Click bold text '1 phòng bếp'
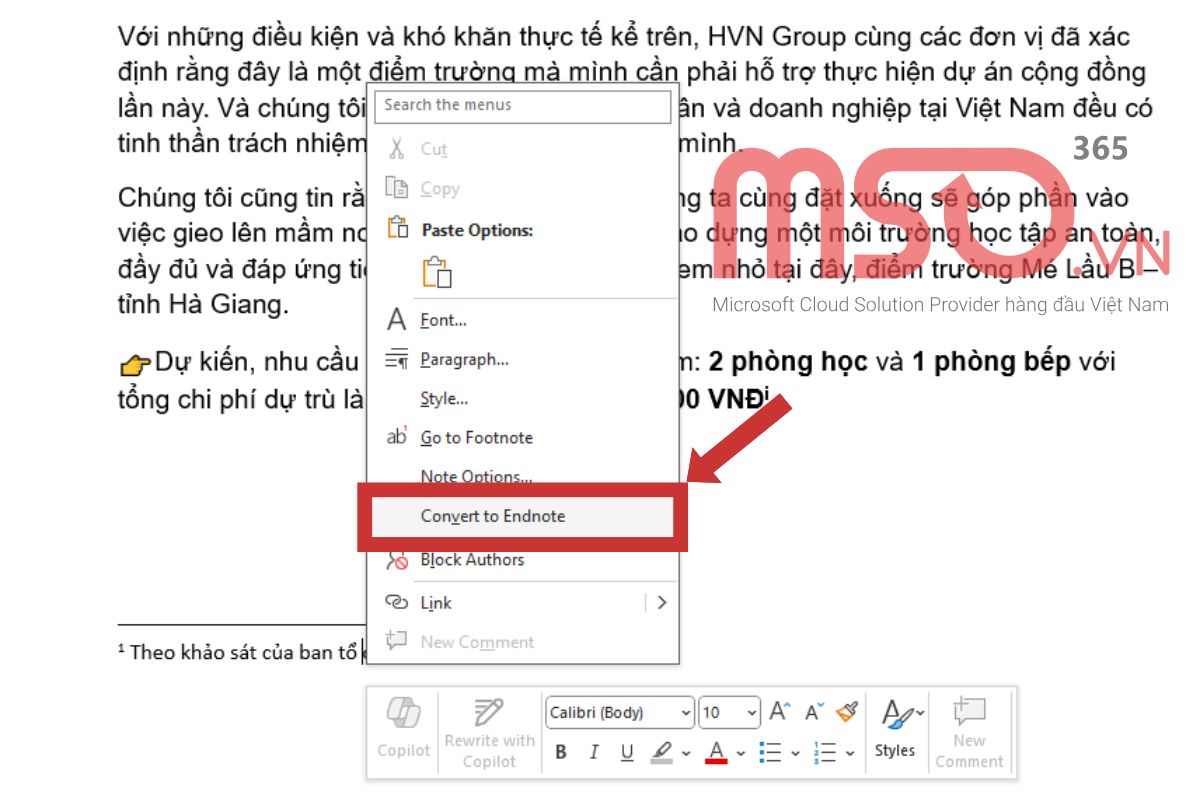The height and width of the screenshot is (800, 1200). (x=991, y=362)
